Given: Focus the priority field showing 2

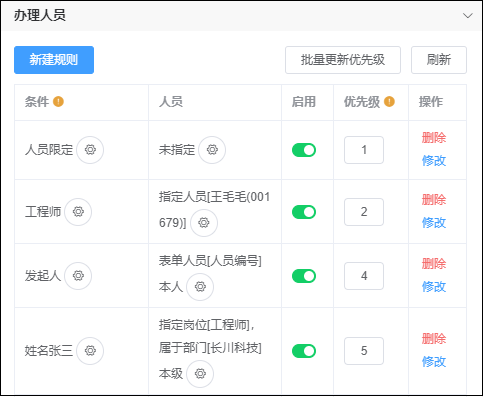Looking at the screenshot, I should click(364, 212).
